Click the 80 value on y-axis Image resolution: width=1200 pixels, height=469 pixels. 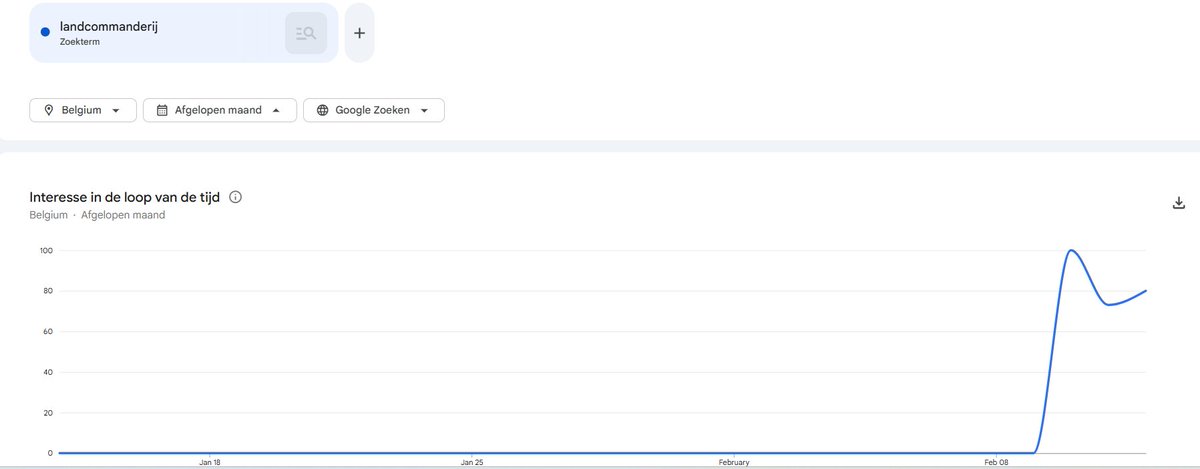pyautogui.click(x=48, y=291)
